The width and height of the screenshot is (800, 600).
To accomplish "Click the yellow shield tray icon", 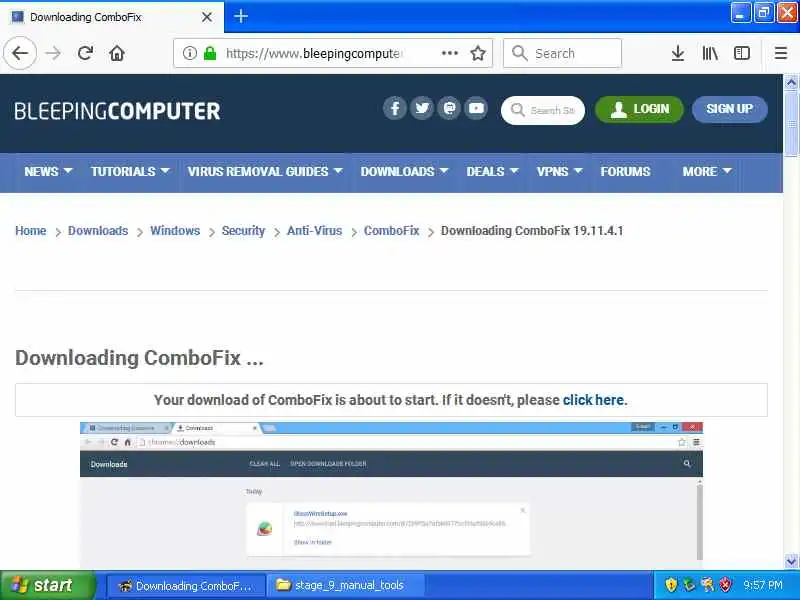I will click(x=670, y=585).
